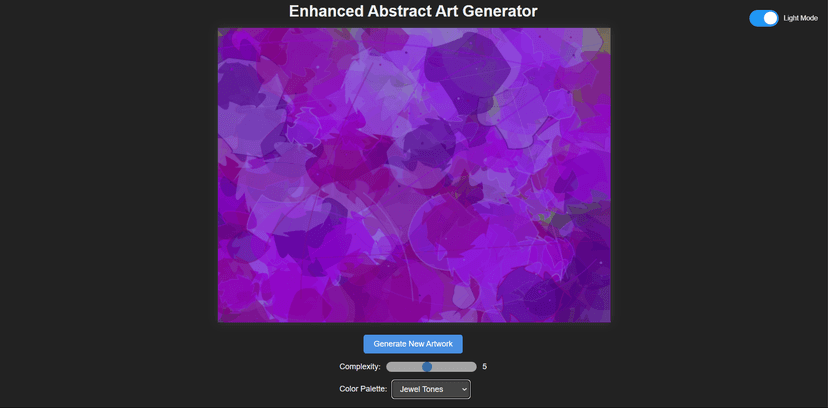Screen dimensions: 828x408
Task: Expand the palette list via its chevron arrow
Action: [464, 389]
